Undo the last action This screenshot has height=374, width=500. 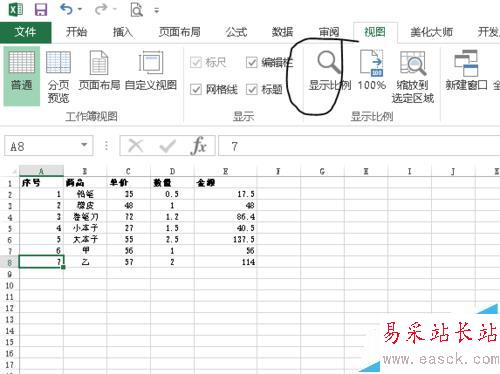tap(66, 9)
